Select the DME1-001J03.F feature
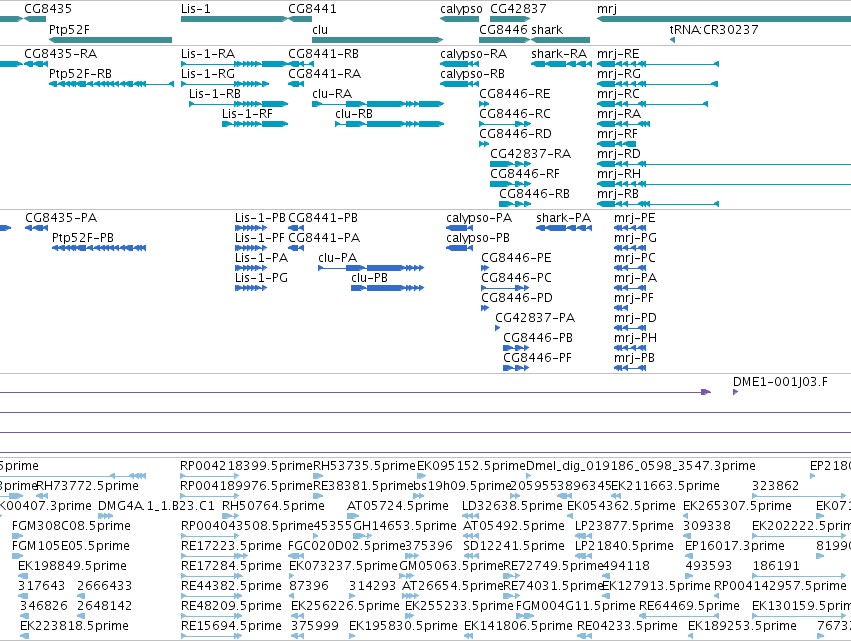The height and width of the screenshot is (641, 851). (x=735, y=392)
